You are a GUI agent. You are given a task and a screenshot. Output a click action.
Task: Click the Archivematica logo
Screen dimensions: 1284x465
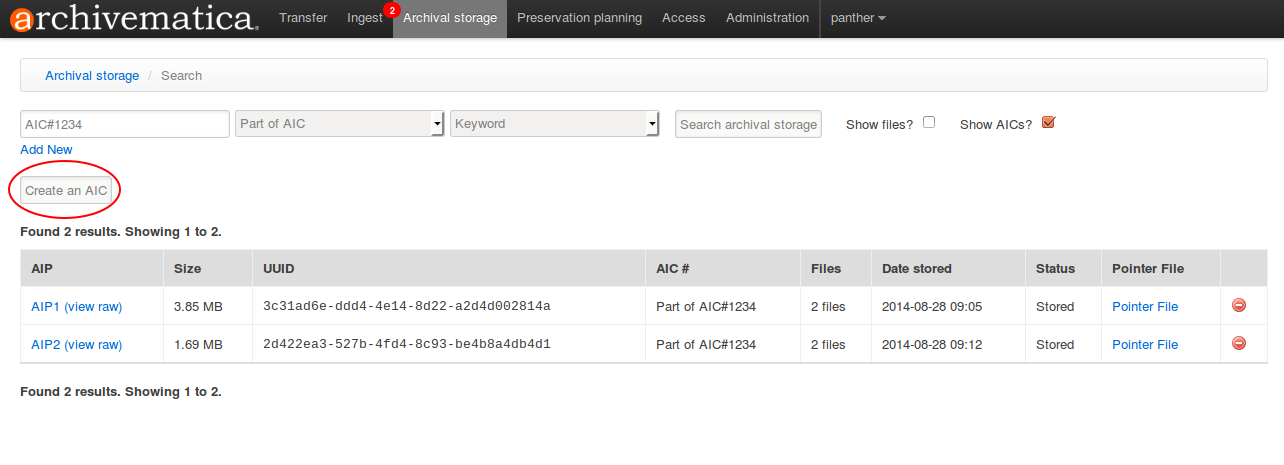130,18
